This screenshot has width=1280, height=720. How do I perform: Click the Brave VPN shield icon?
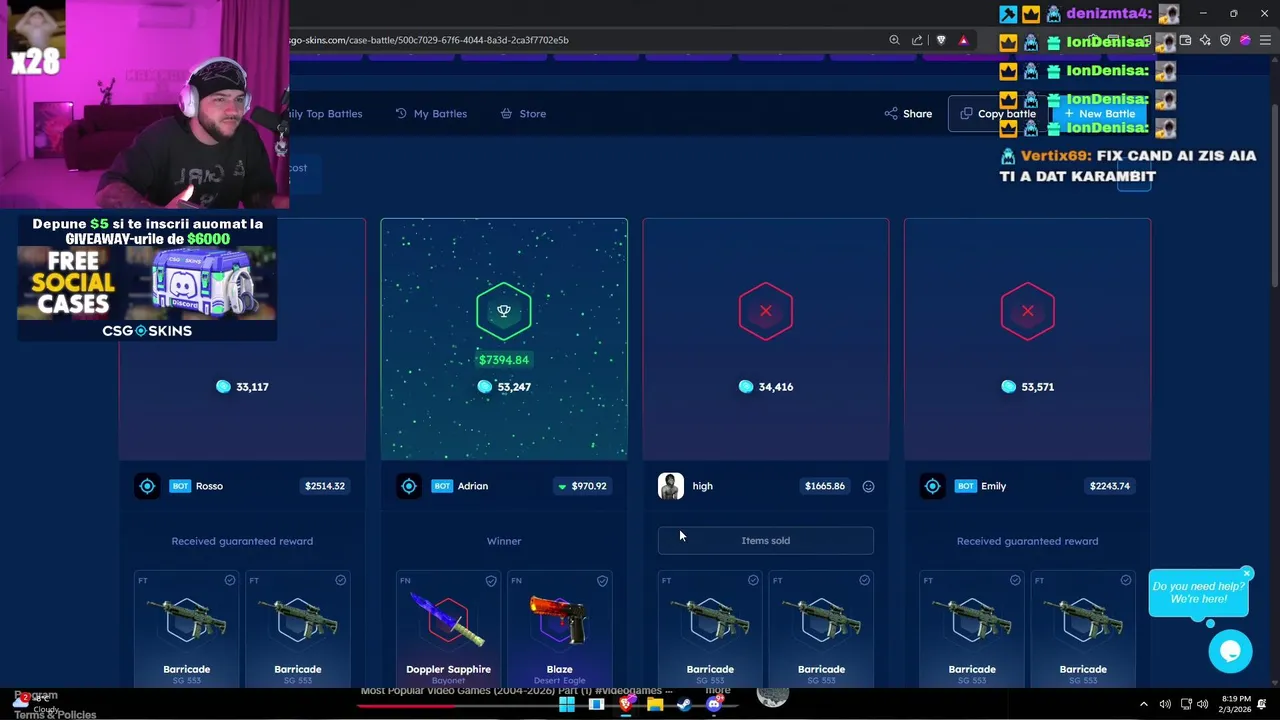point(1225,40)
